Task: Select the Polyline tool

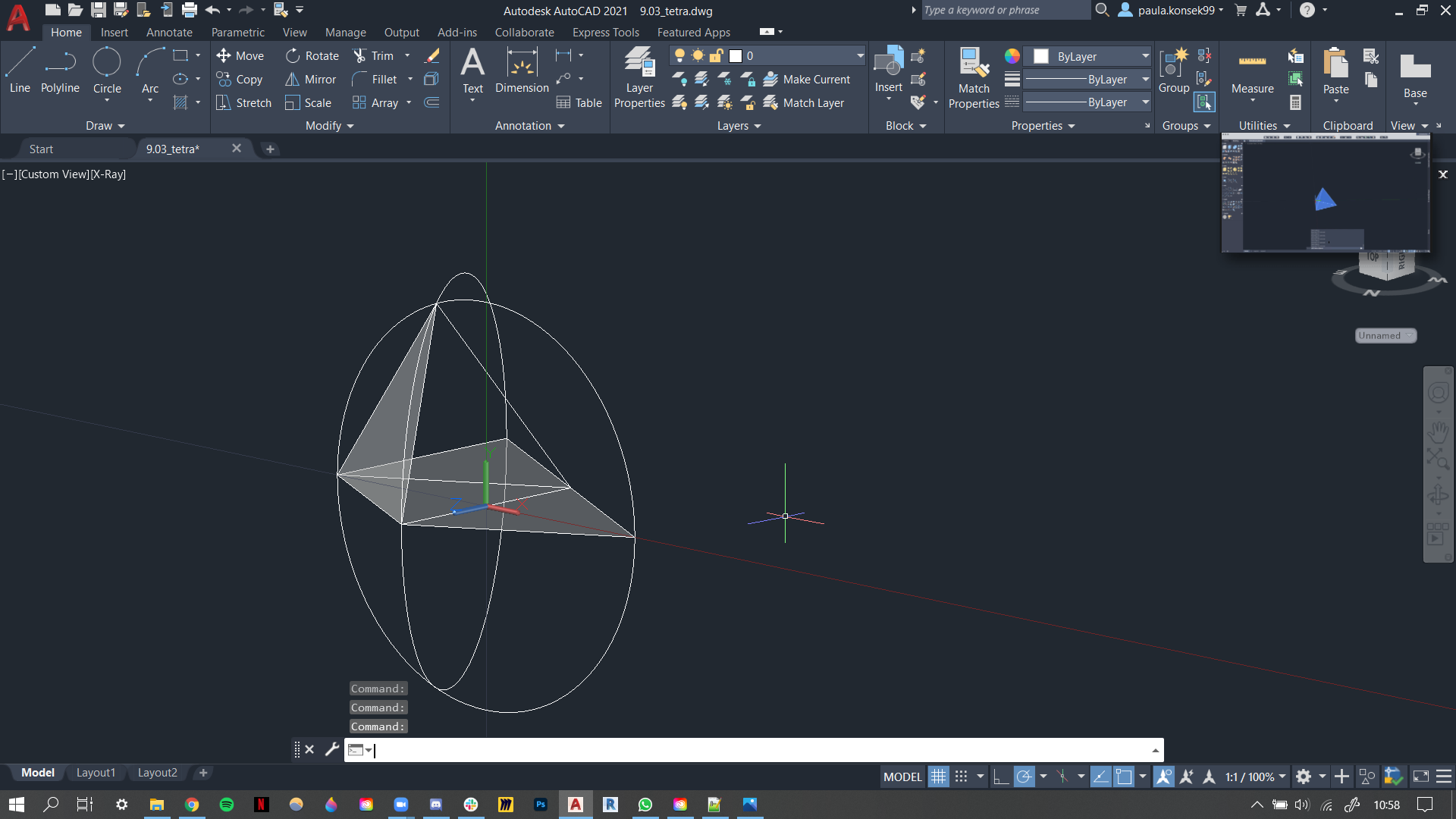Action: tap(60, 70)
